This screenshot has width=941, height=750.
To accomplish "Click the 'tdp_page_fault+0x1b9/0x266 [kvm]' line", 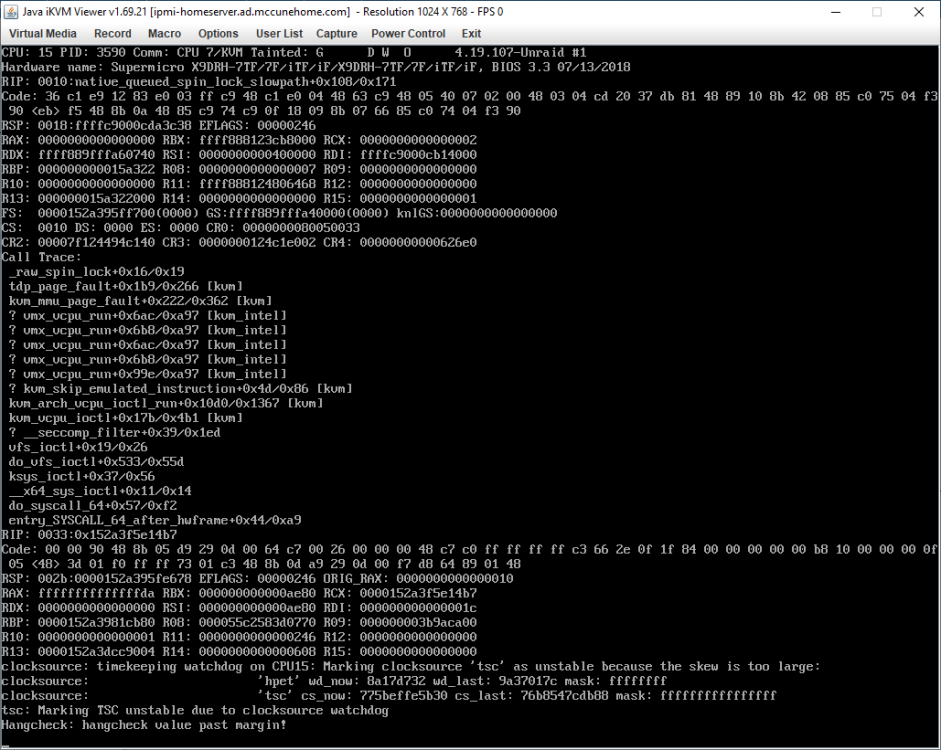I will (x=125, y=286).
